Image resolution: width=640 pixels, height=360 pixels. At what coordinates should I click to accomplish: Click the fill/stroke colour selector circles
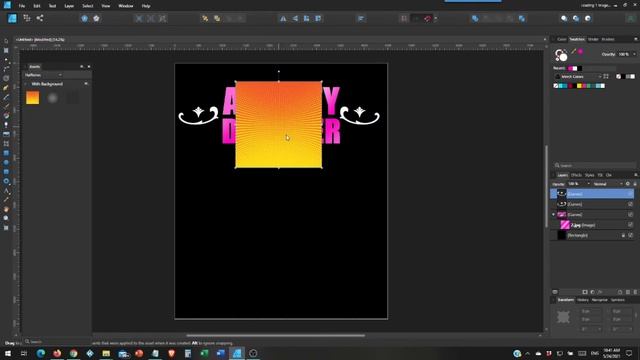(x=561, y=55)
